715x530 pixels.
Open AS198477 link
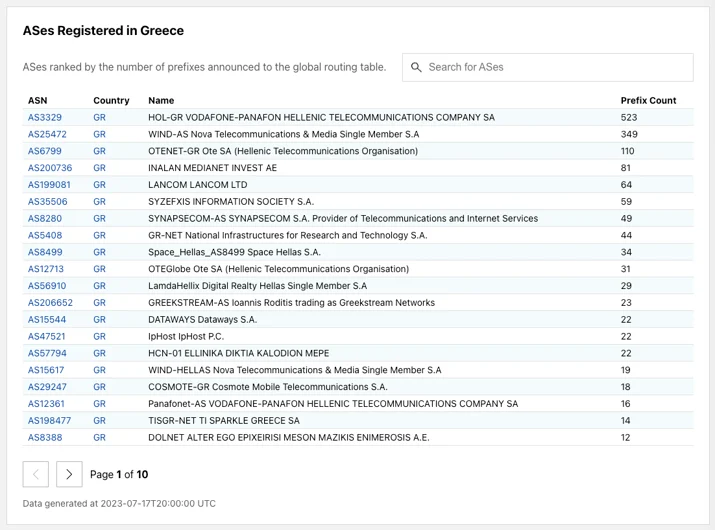pyautogui.click(x=49, y=421)
